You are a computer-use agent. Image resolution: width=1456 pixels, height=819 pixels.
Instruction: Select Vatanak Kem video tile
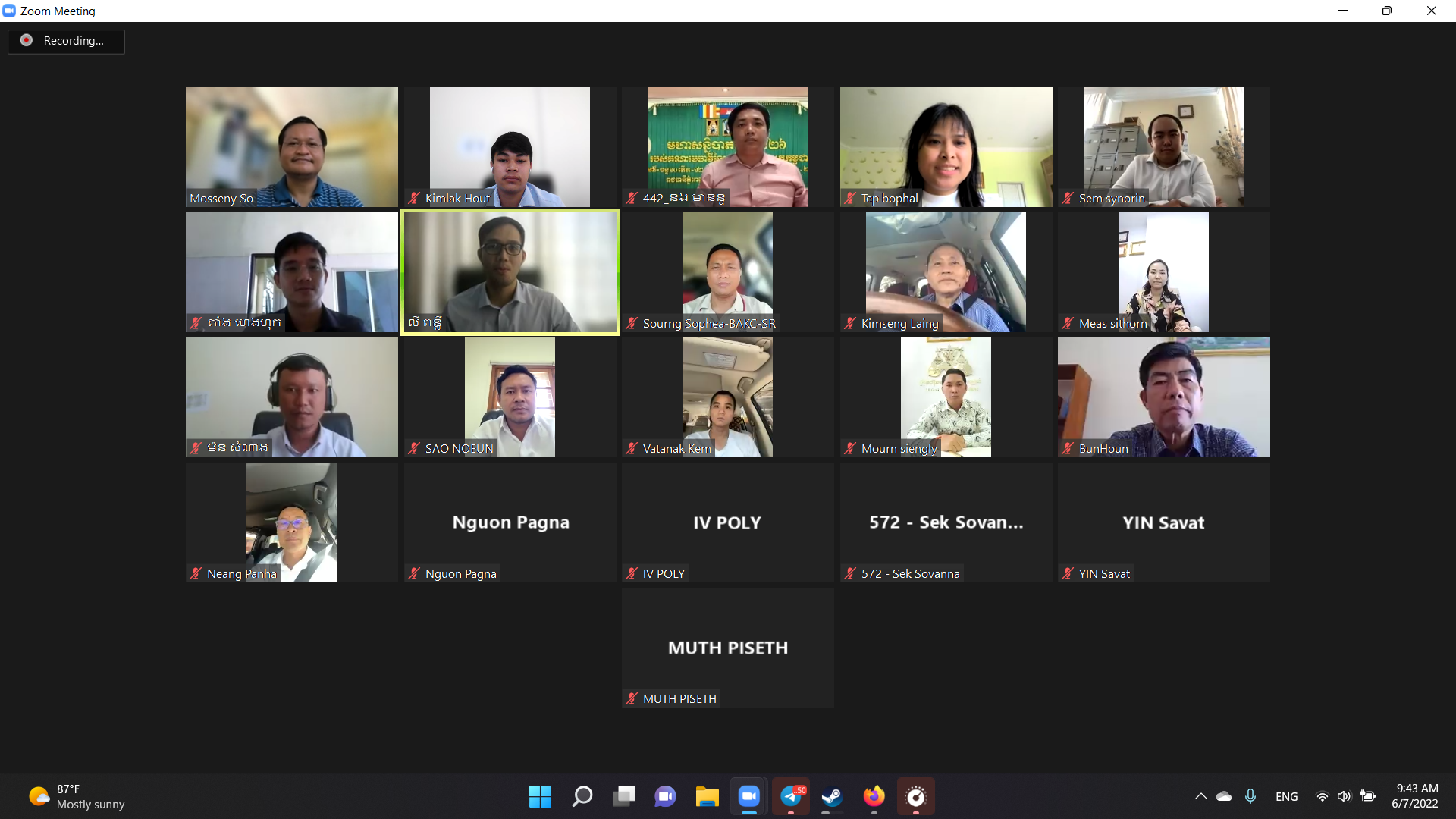(x=728, y=397)
